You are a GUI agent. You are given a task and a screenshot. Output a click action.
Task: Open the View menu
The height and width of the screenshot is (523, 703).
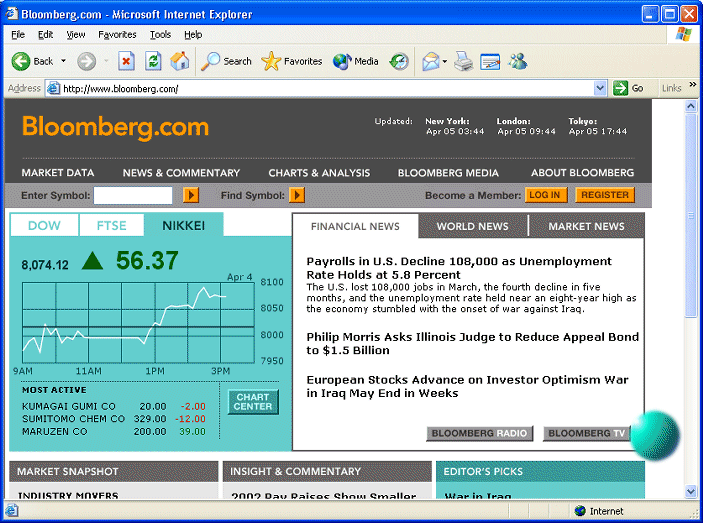click(76, 35)
